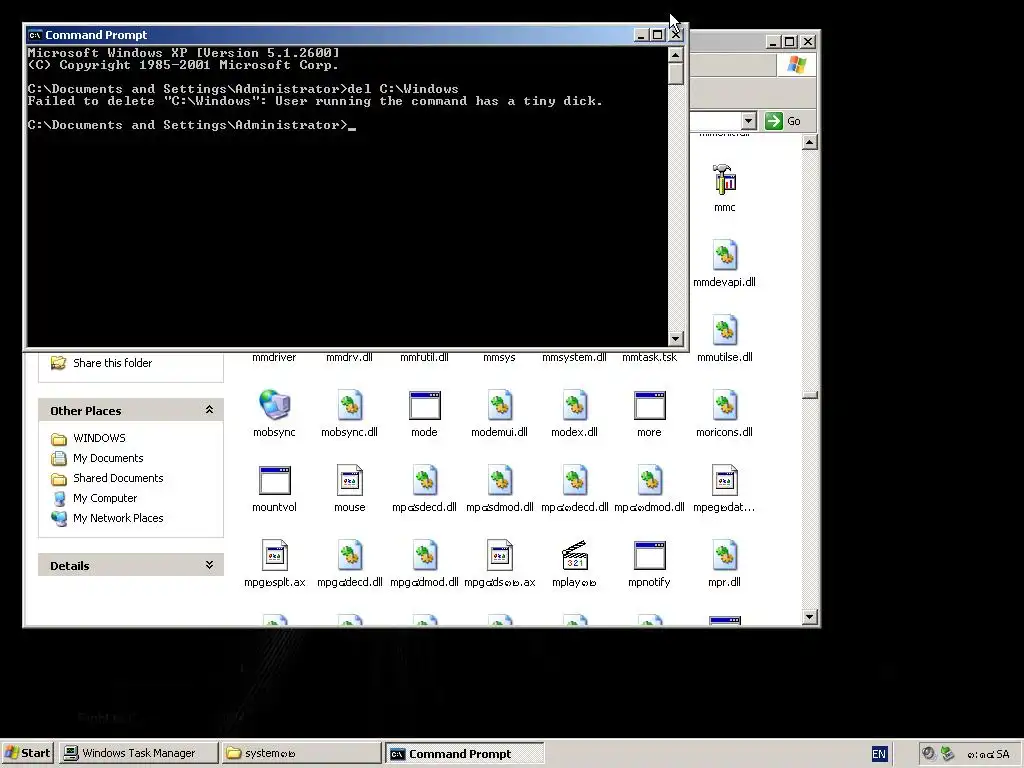
Task: Open My Documents from Other Places
Action: (108, 458)
